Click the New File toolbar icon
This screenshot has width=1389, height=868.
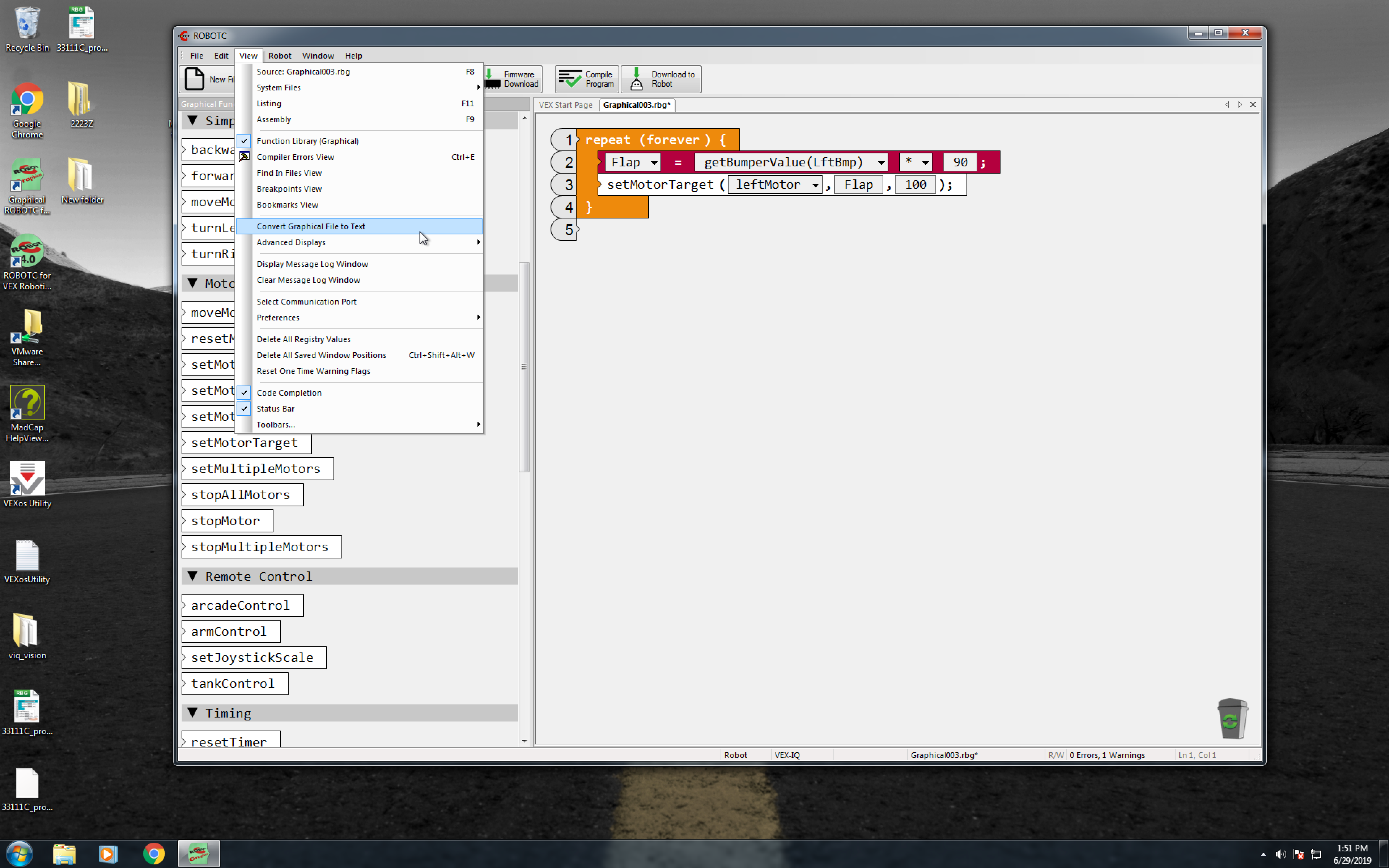(195, 79)
